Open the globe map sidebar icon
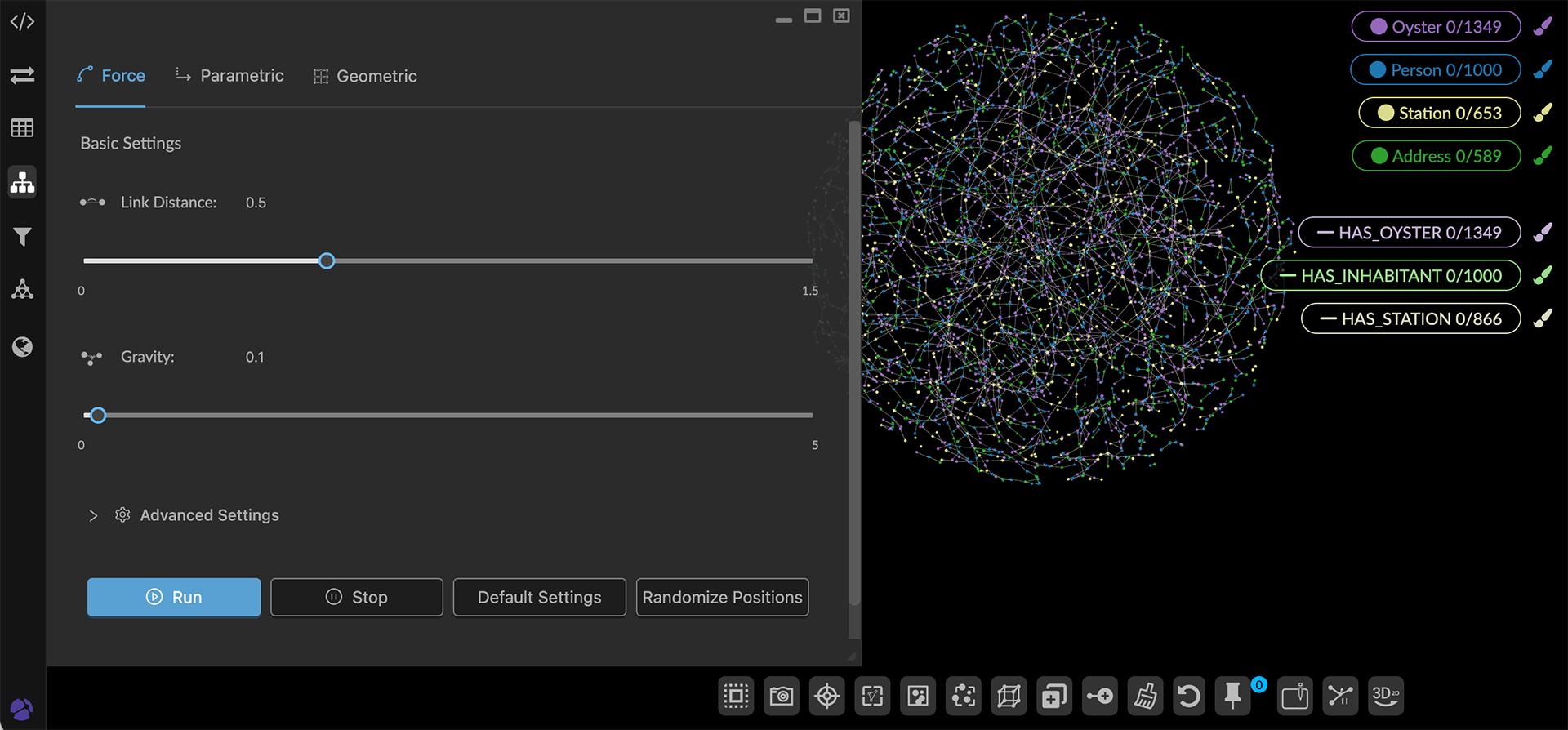 22,347
